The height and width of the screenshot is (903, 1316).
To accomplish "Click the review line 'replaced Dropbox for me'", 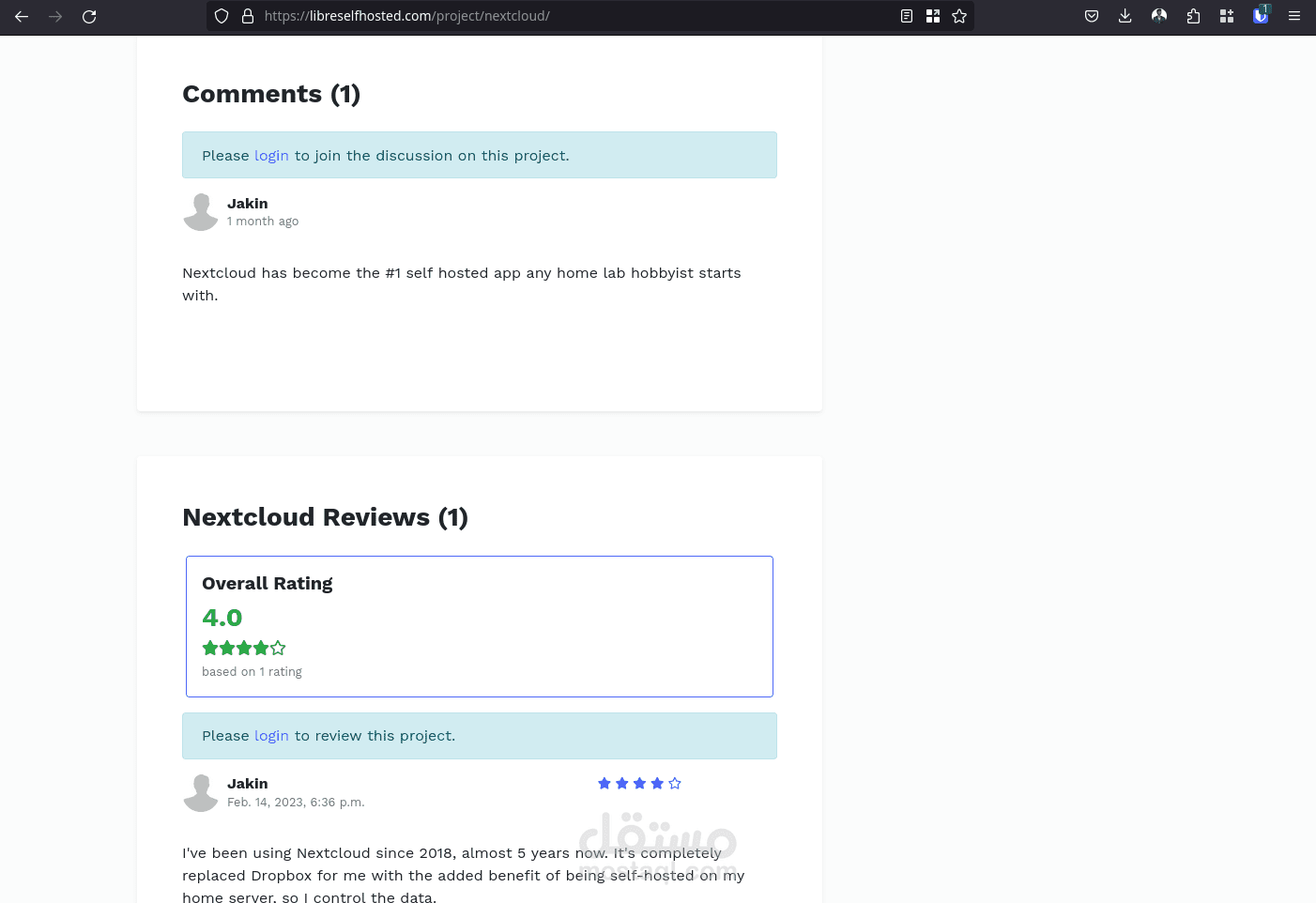I will tap(464, 876).
